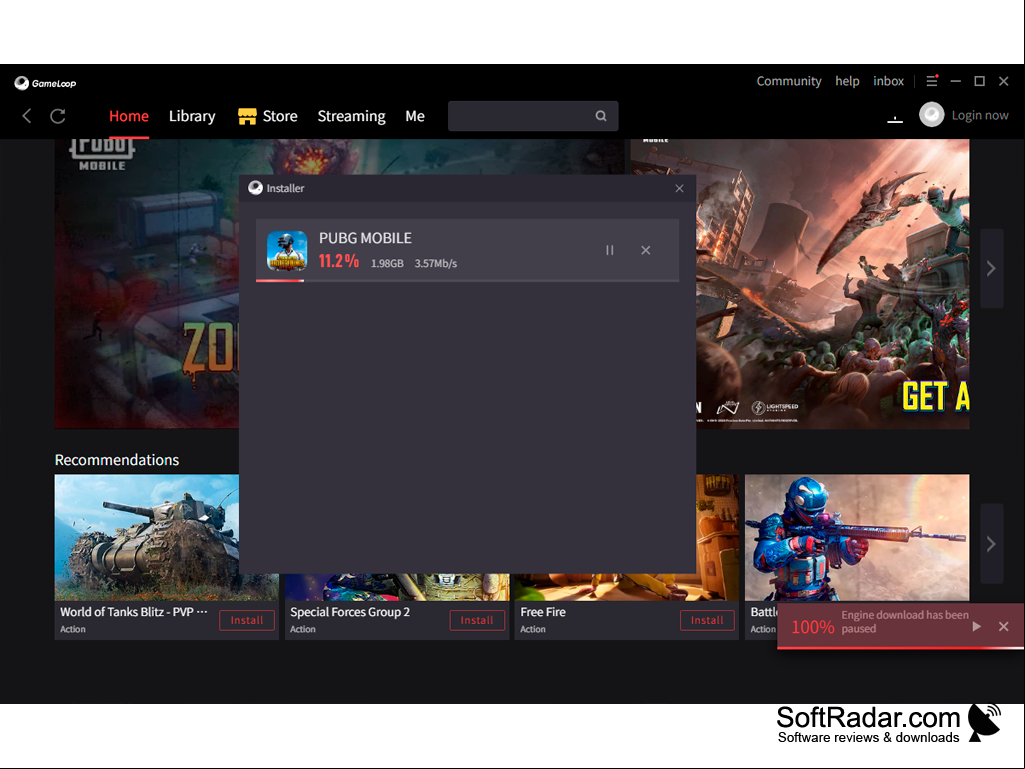Click the 11.2% download percentage
This screenshot has width=1025, height=769.
339,262
